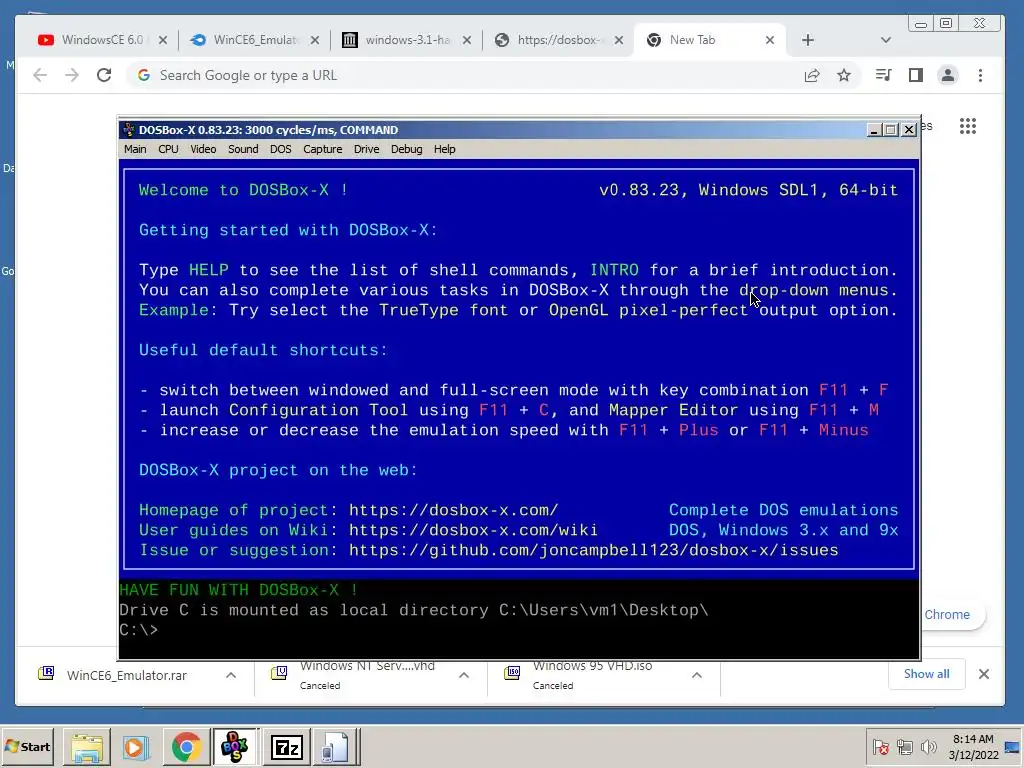This screenshot has width=1024, height=768.
Task: Open the Sound menu in DOSBox-X
Action: (243, 149)
